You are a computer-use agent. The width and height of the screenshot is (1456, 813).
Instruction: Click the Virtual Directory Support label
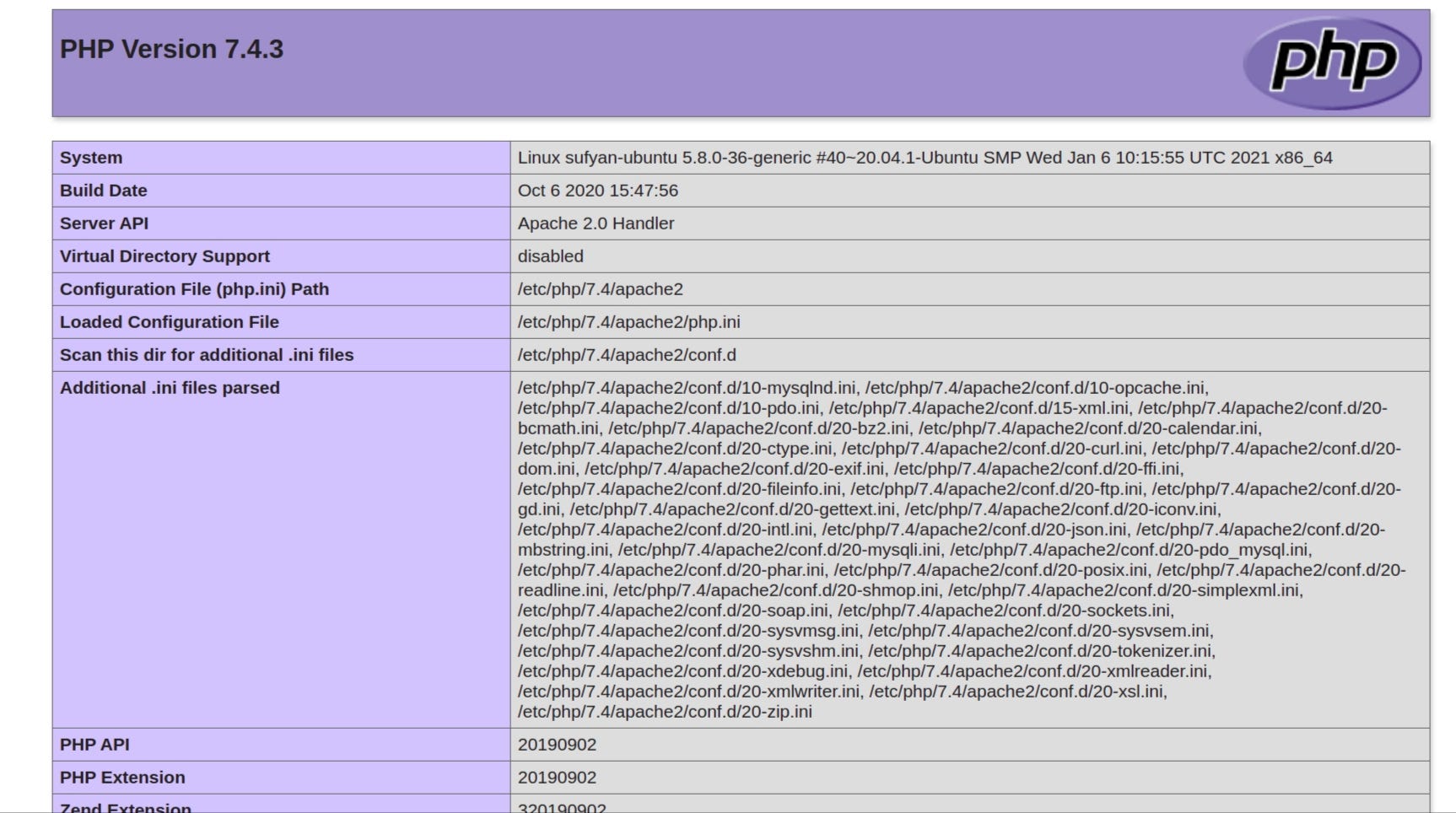pos(164,256)
